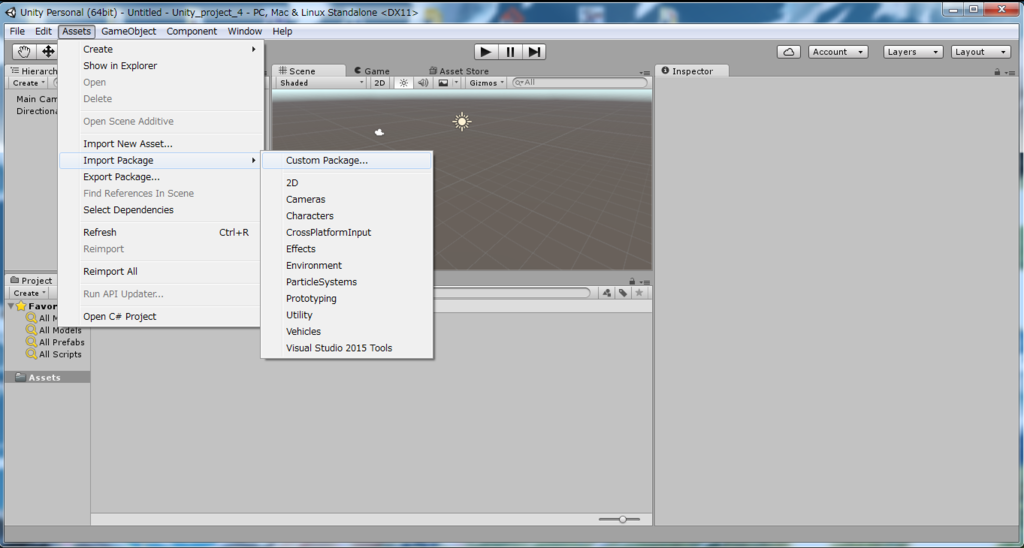Select the Move tool
The image size is (1024, 548).
[48, 52]
